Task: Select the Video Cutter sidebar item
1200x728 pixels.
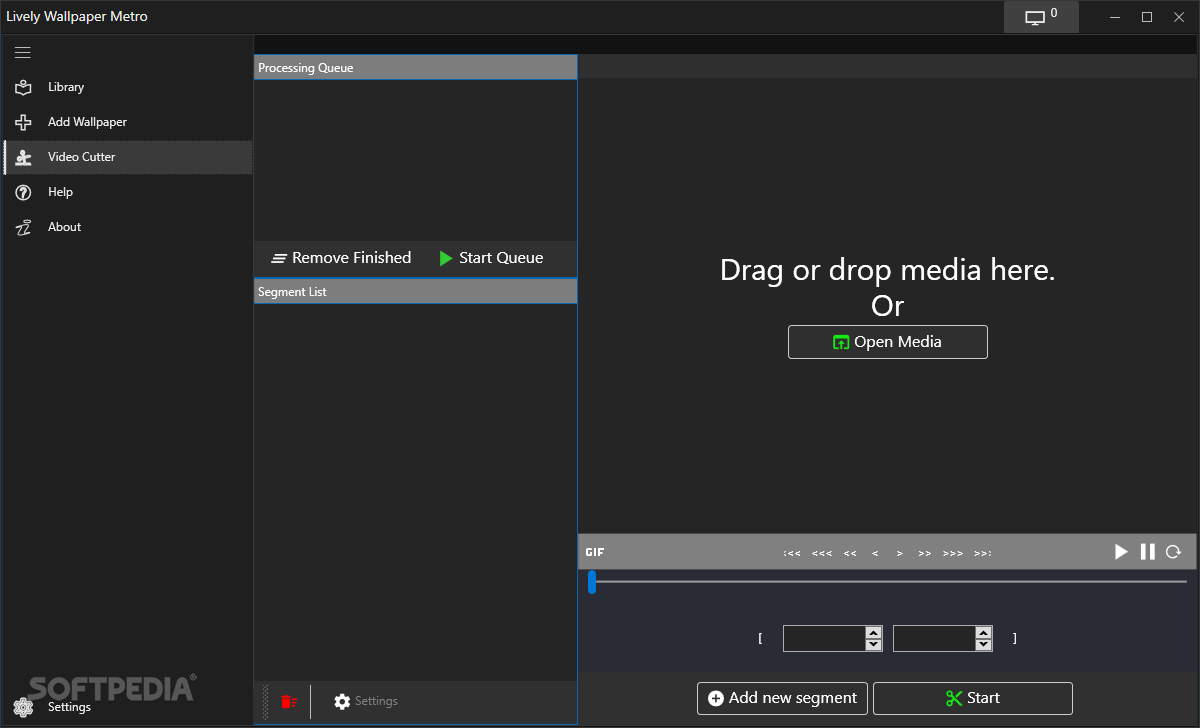Action: click(x=127, y=157)
